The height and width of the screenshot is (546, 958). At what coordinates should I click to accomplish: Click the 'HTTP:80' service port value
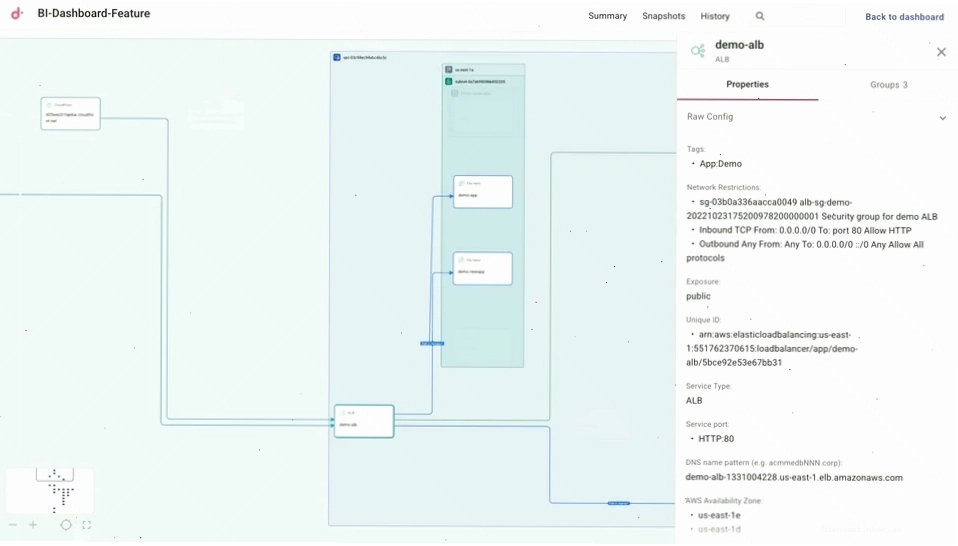[716, 439]
